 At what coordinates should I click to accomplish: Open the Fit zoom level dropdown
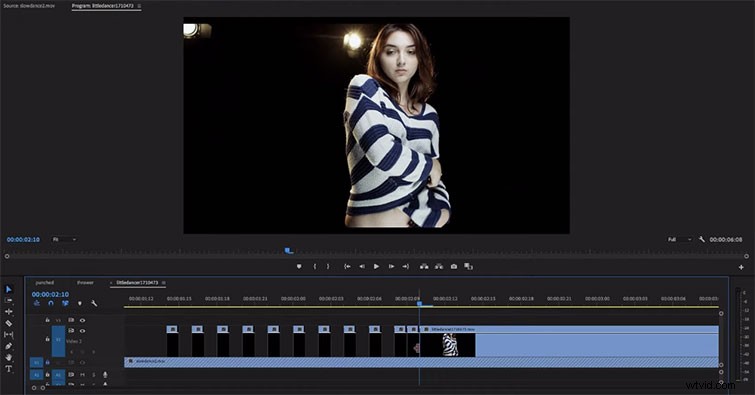click(x=64, y=239)
